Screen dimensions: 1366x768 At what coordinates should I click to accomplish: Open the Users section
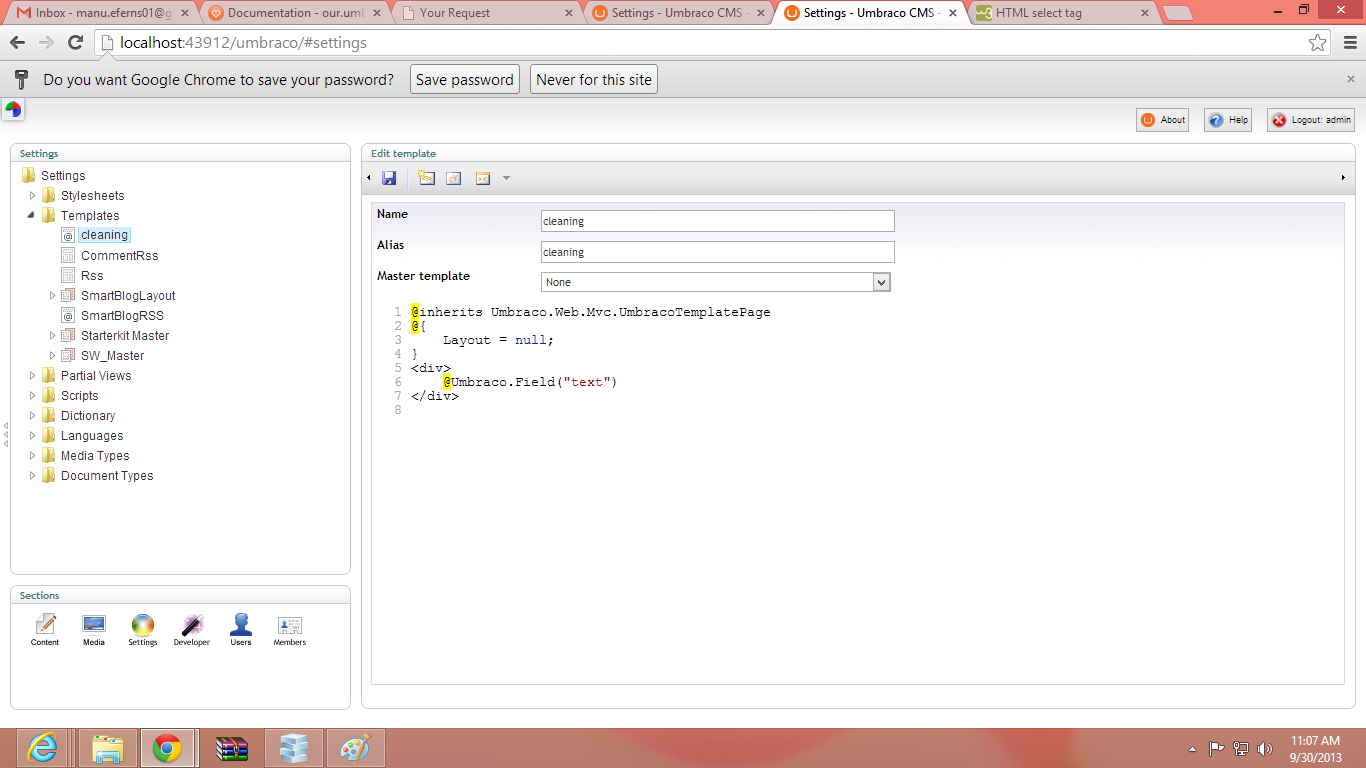(x=241, y=631)
